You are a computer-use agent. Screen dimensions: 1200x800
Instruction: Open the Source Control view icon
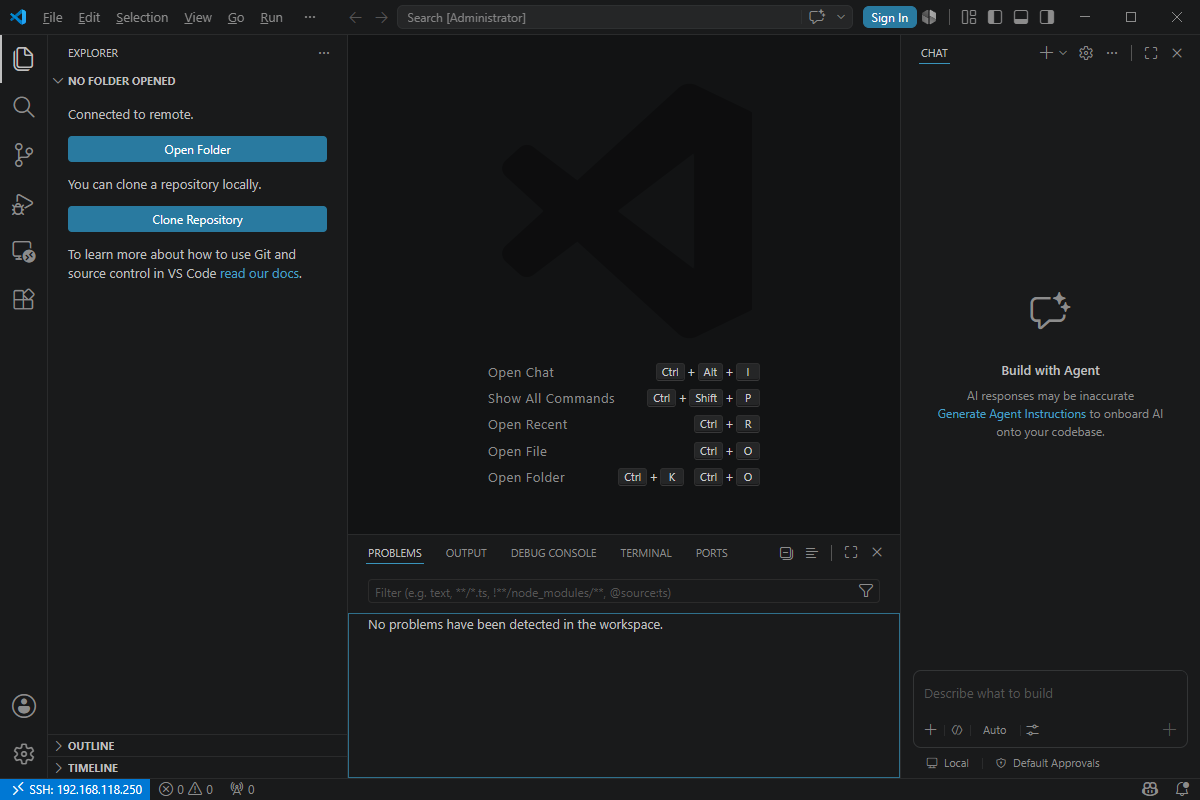(23, 155)
